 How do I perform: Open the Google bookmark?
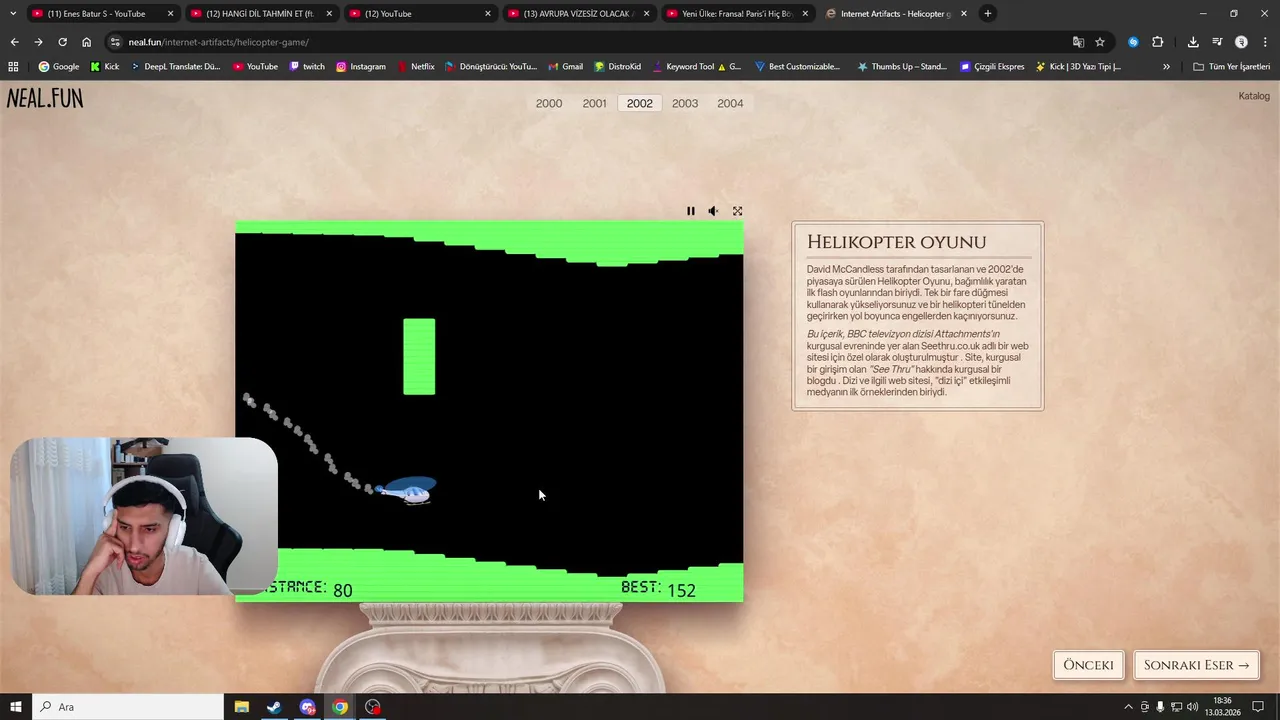[59, 66]
